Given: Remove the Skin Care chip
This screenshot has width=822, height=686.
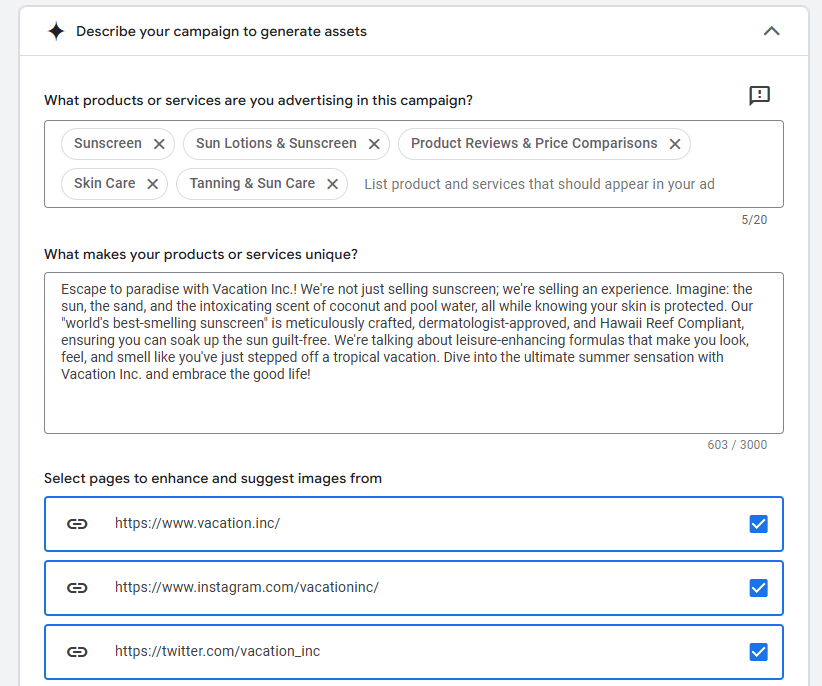Looking at the screenshot, I should click(152, 184).
